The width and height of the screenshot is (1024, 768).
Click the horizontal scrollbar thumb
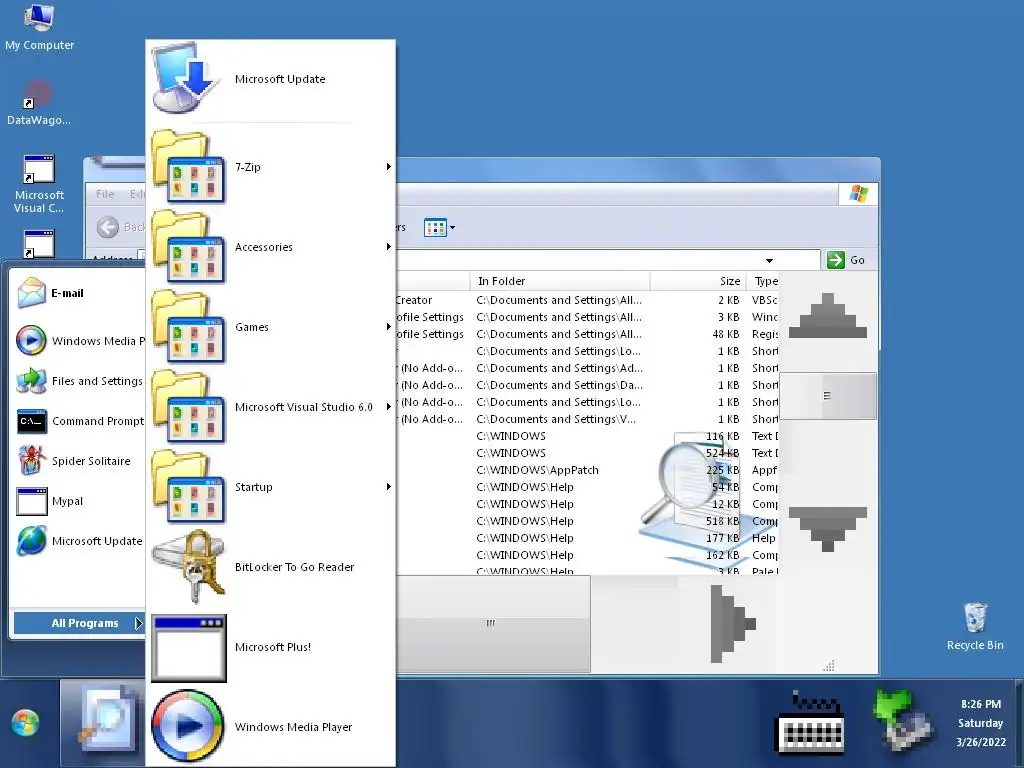click(x=493, y=624)
